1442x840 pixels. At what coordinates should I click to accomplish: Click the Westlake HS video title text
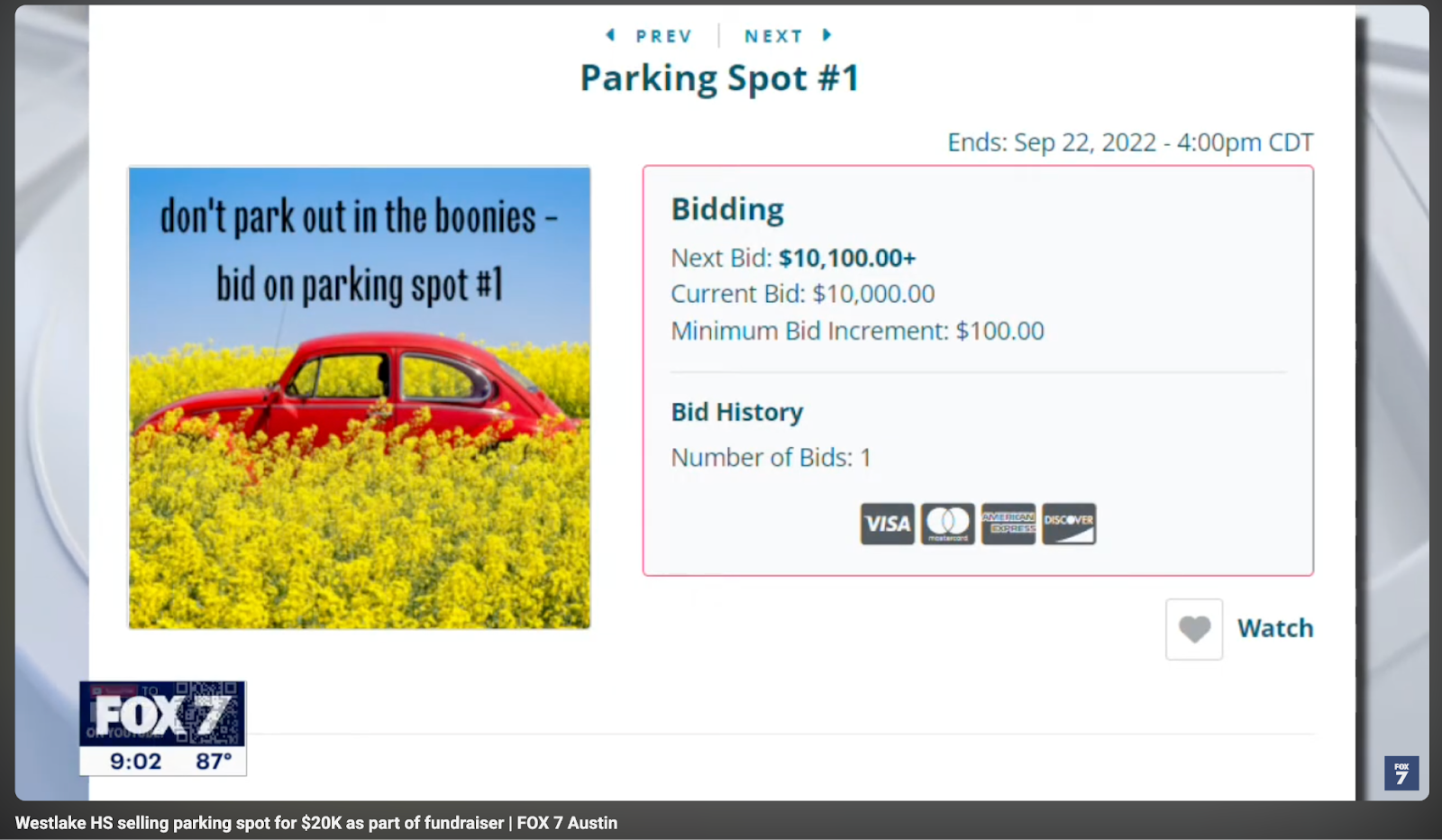pyautogui.click(x=316, y=823)
